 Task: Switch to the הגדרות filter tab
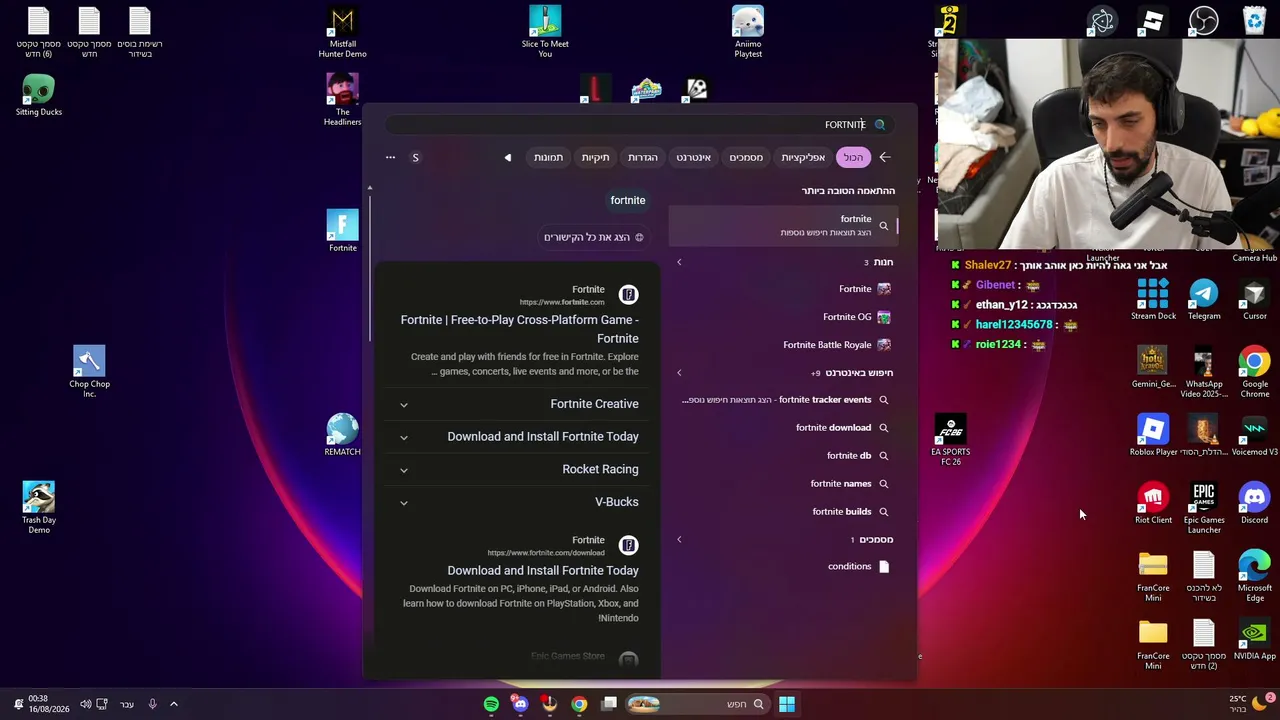pyautogui.click(x=642, y=157)
